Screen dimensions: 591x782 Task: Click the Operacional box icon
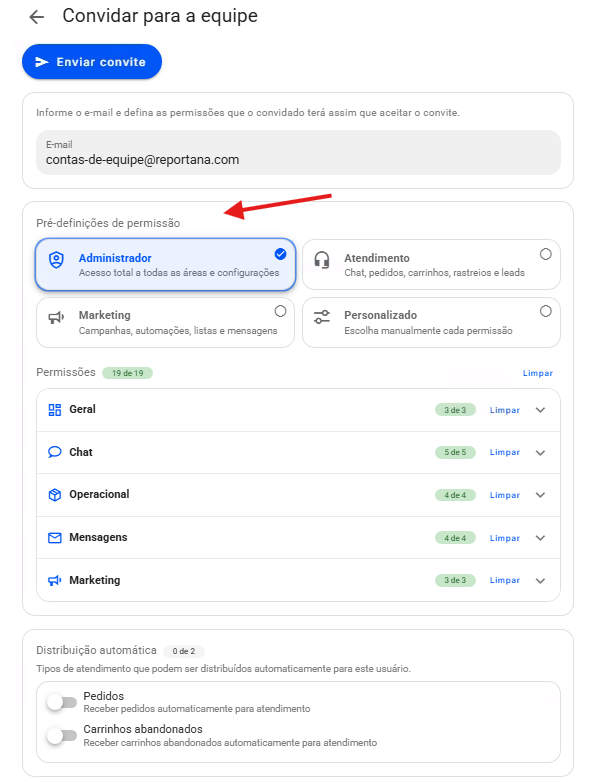click(x=55, y=495)
